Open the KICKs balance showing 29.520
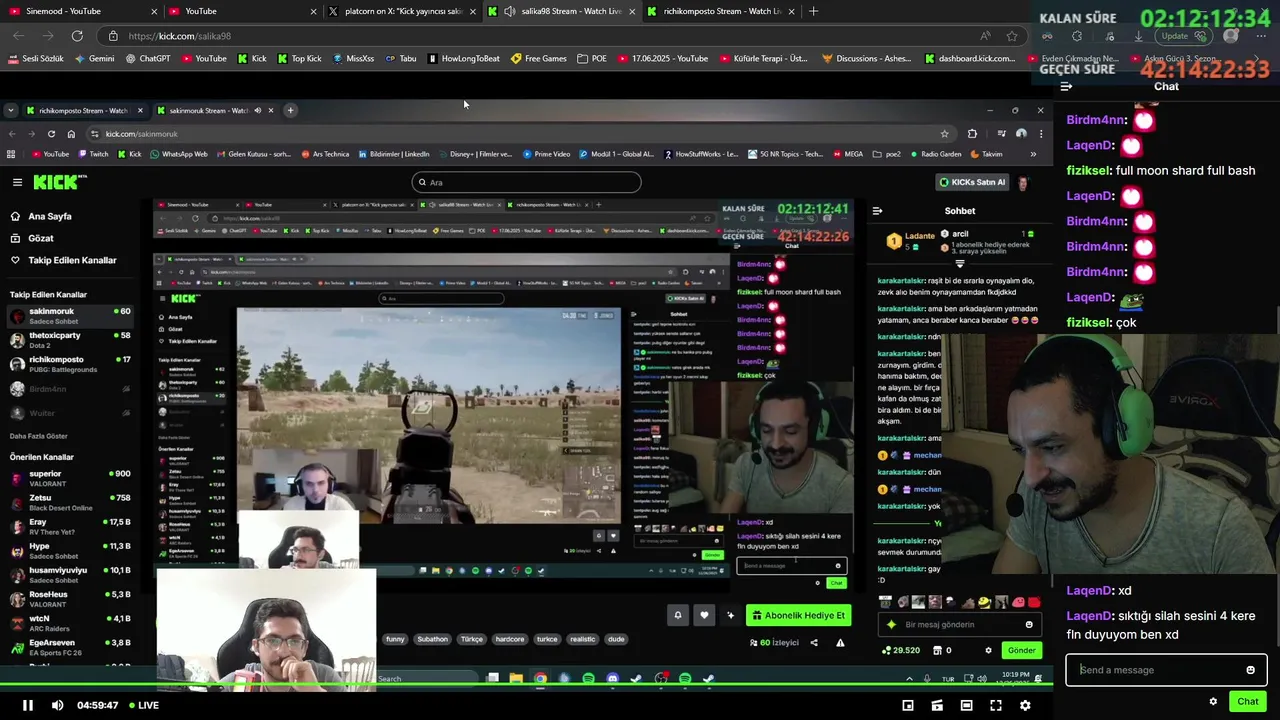 tap(900, 650)
